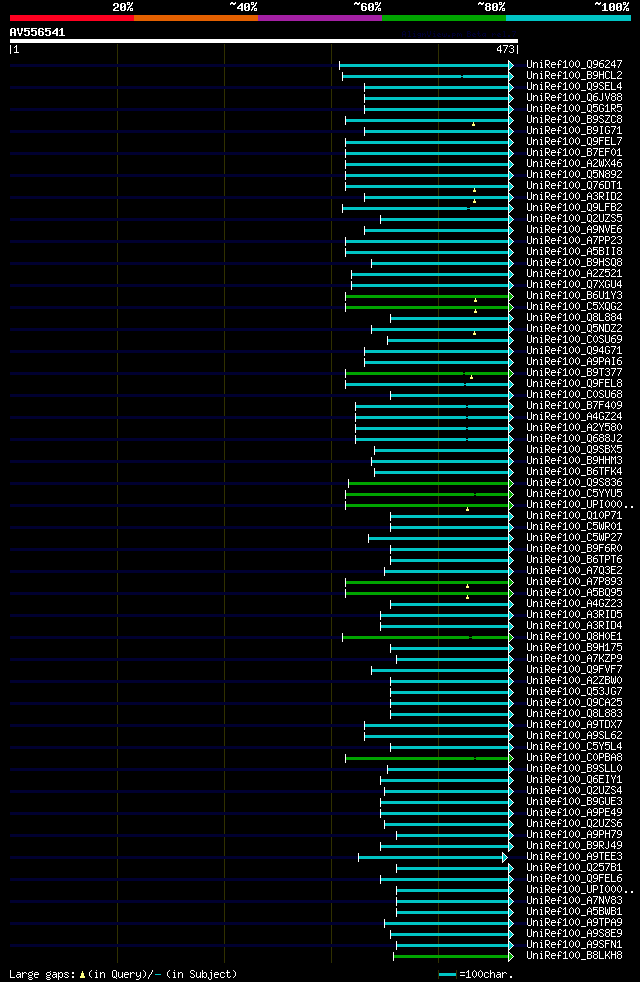640x982 pixels.
Task: Click the green ~80% legend segment
Action: coord(444,18)
